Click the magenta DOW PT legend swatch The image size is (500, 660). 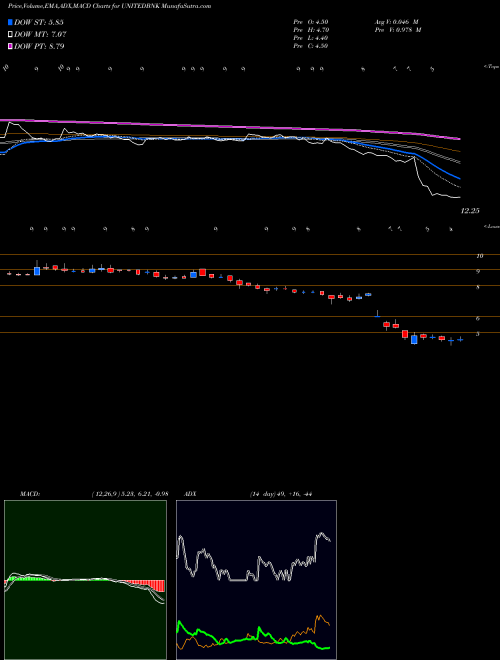[10, 46]
